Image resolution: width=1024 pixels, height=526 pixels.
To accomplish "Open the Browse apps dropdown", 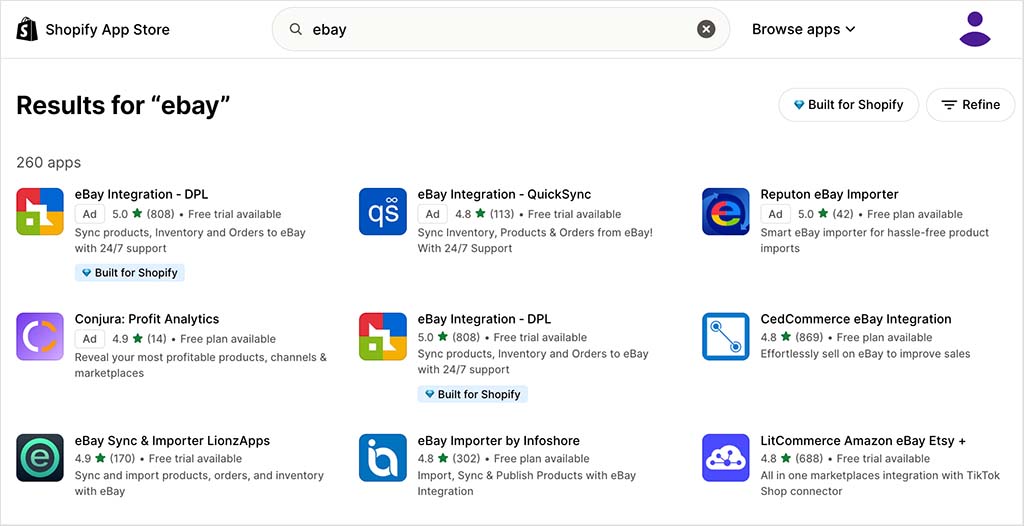I will [x=803, y=29].
